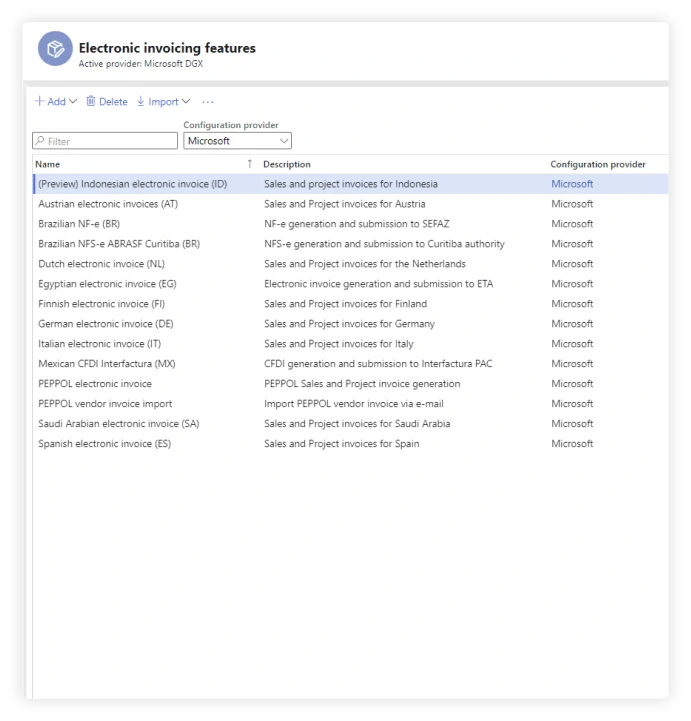Select Saudi Arabian electronic invoice (SA)

(119, 424)
